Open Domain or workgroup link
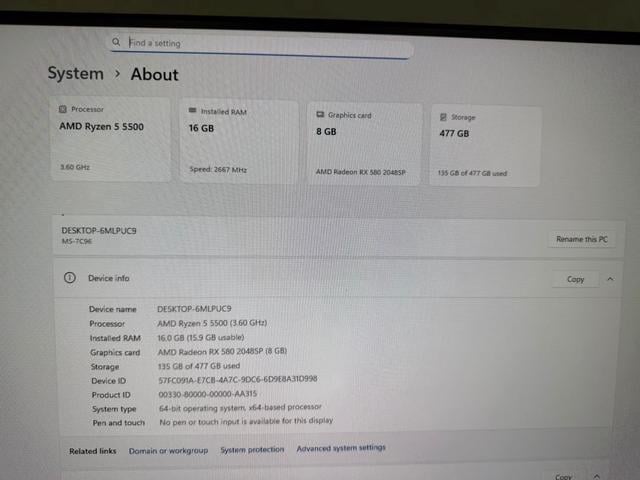Screen dimensions: 640x480 tap(168, 451)
